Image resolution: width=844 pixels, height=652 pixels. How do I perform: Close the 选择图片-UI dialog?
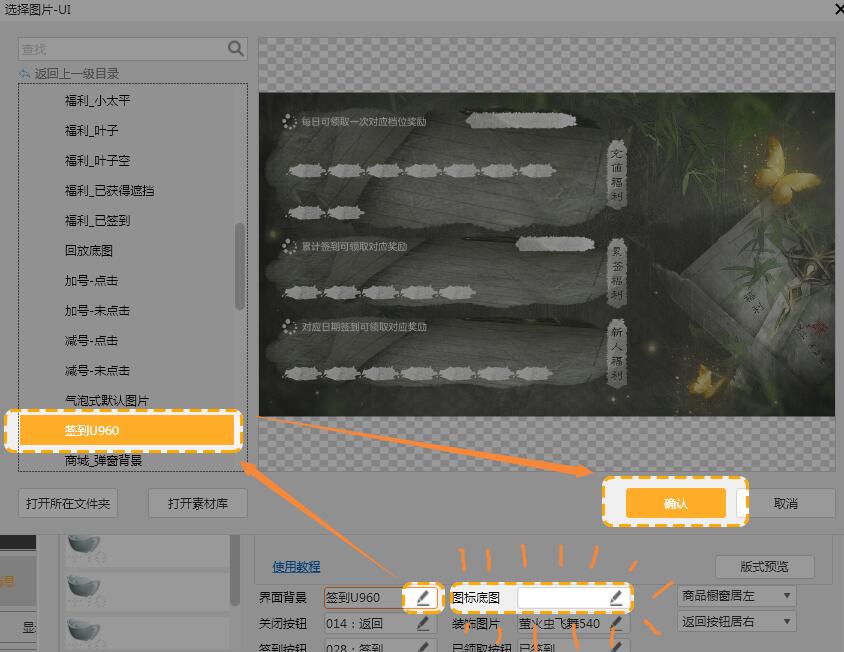(836, 8)
